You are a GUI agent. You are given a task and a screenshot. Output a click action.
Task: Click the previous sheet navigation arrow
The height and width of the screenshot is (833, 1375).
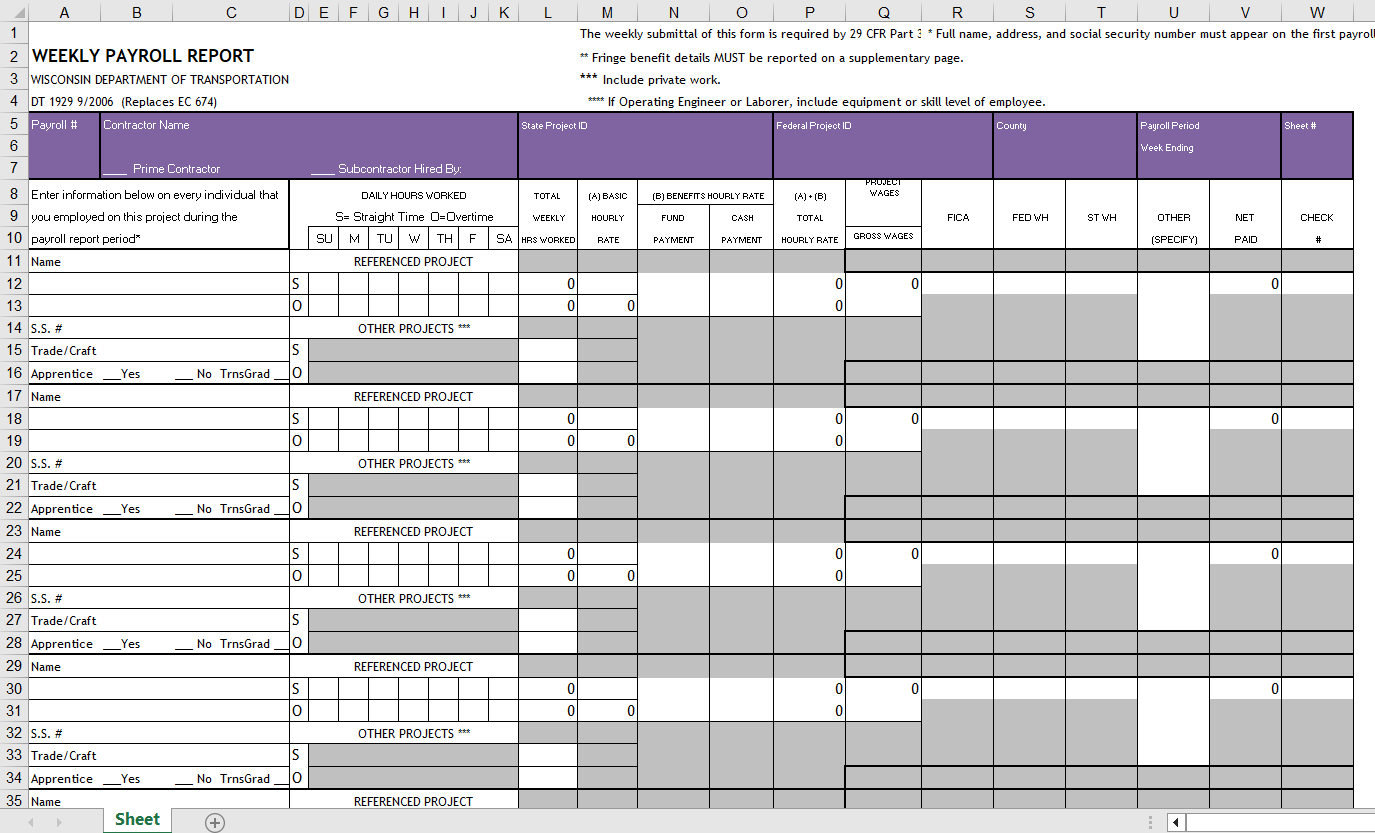coord(31,822)
